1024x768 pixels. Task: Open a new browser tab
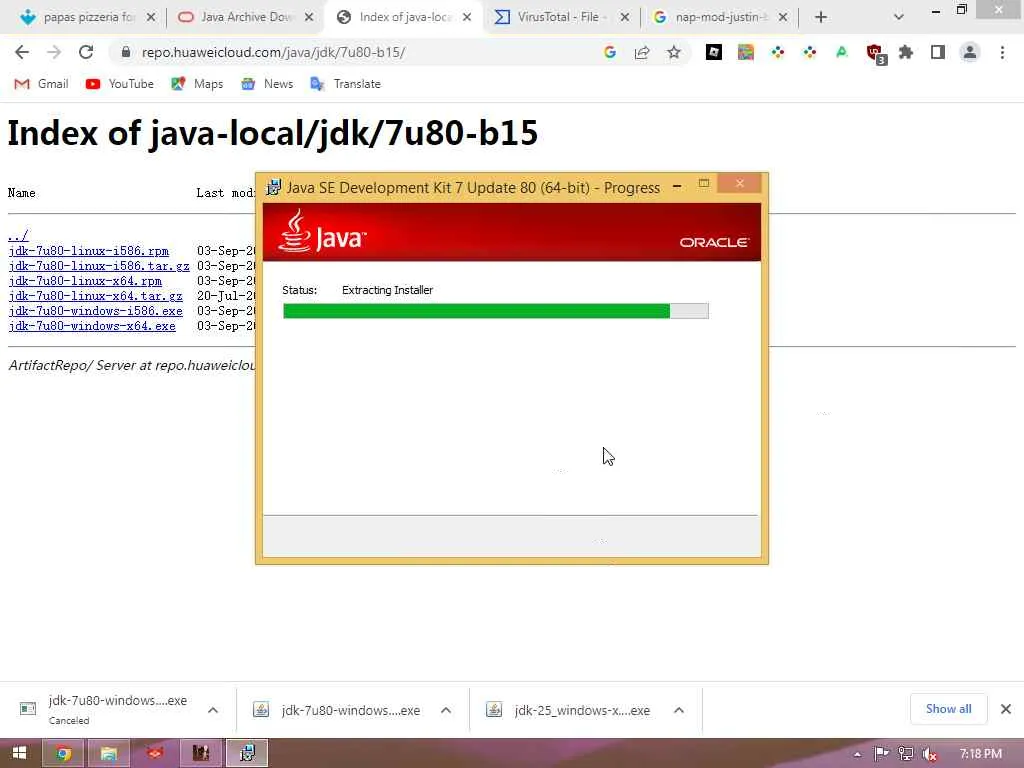821,17
